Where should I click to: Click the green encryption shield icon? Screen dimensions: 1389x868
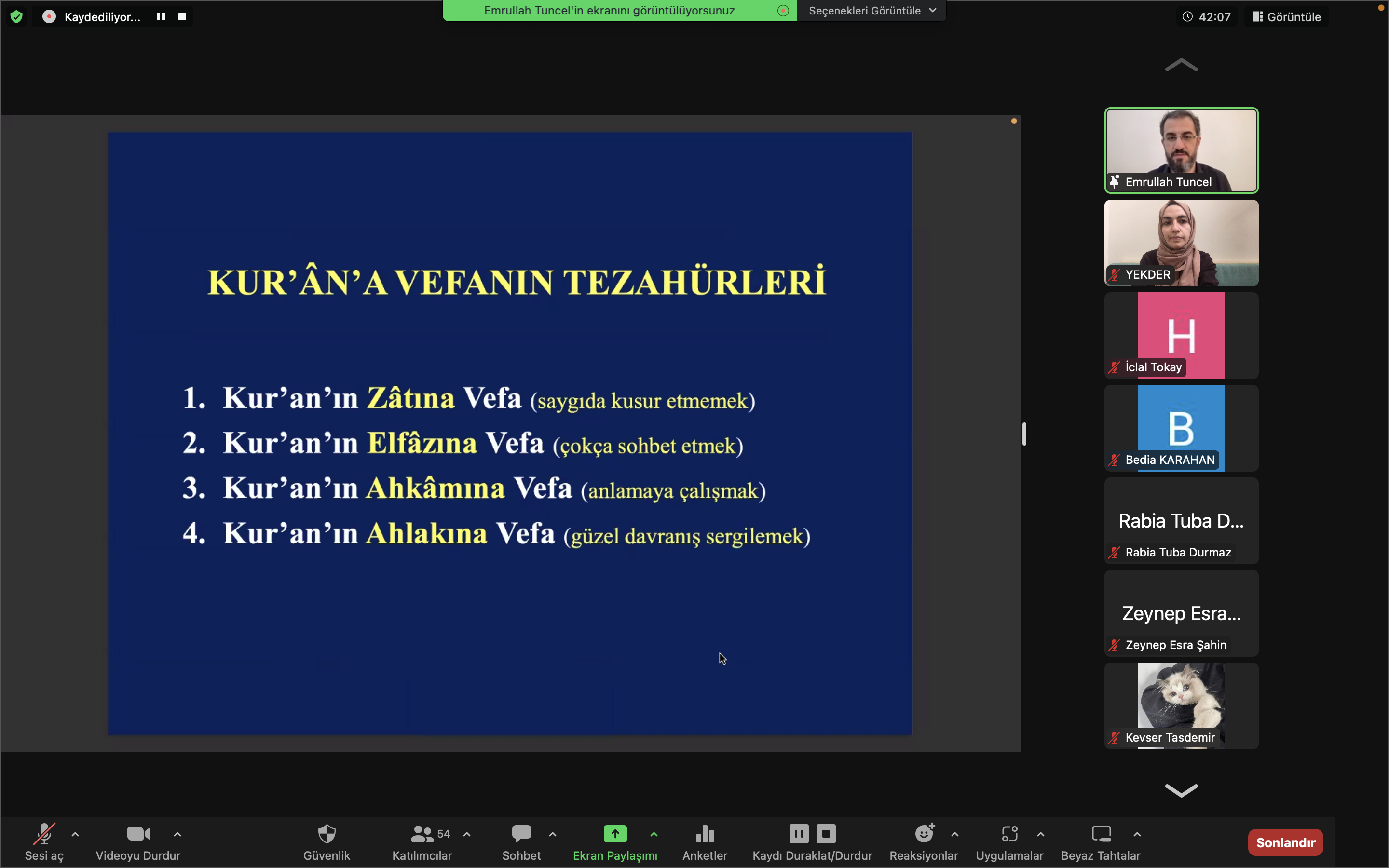tap(17, 17)
